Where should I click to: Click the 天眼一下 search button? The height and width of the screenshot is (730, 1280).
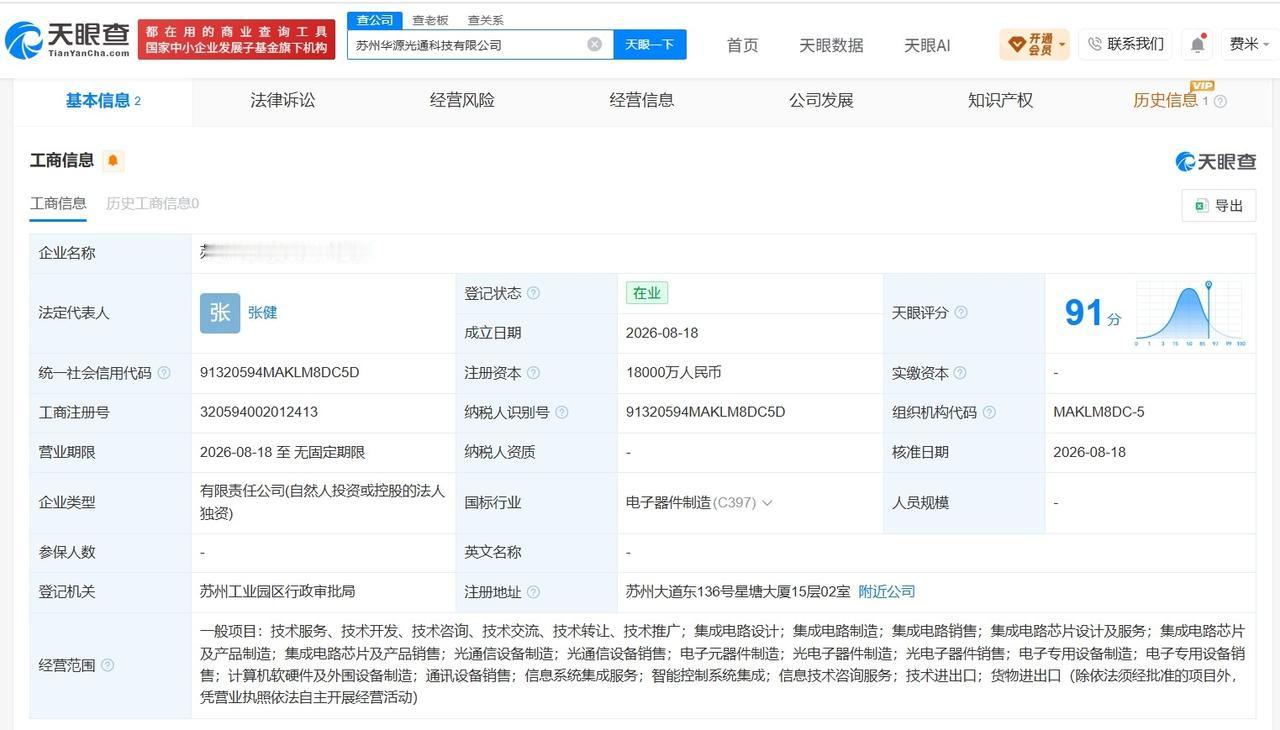coord(650,45)
